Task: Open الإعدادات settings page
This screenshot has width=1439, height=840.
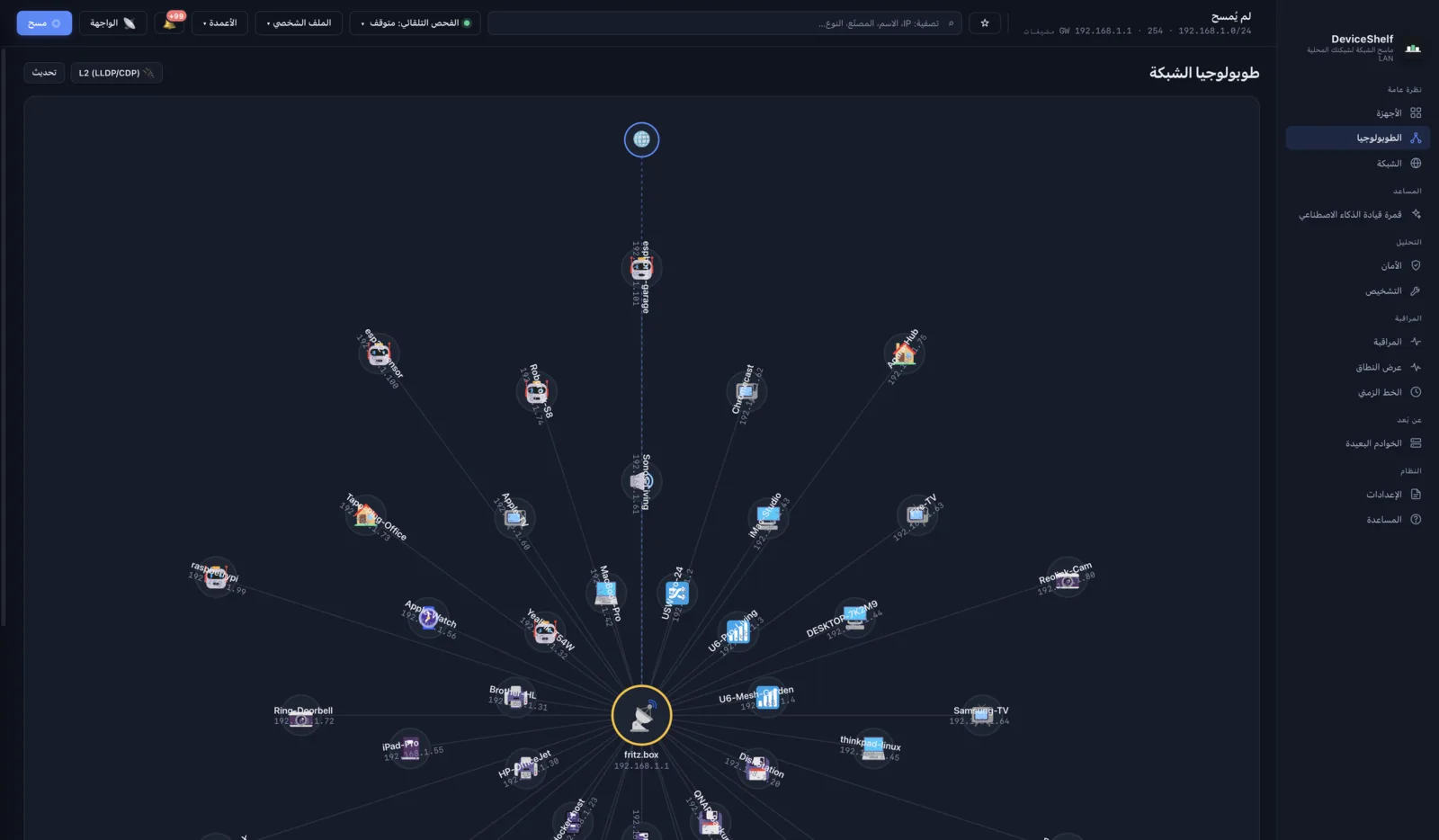Action: point(1358,495)
